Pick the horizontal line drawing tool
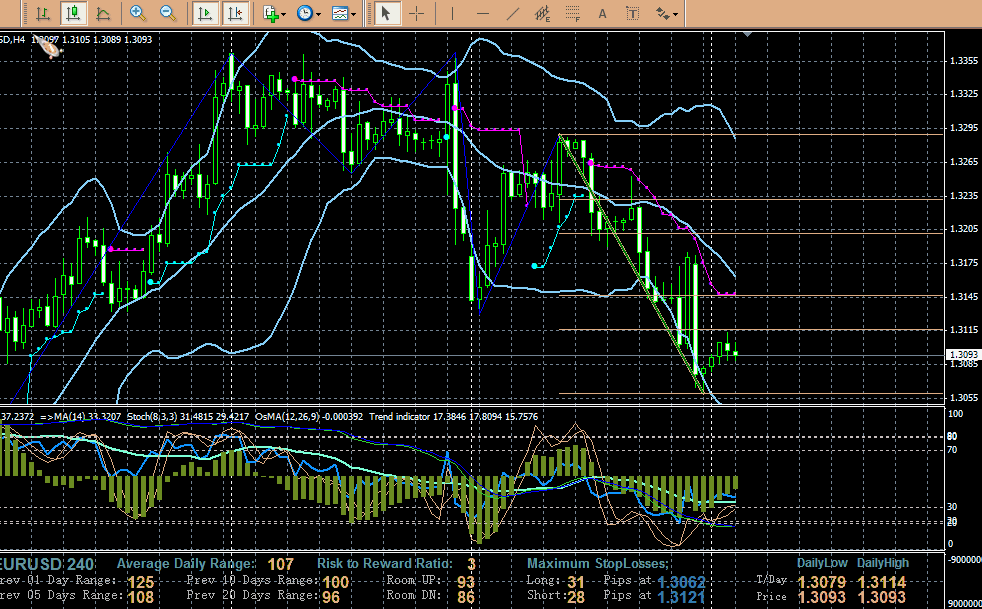 pos(483,14)
